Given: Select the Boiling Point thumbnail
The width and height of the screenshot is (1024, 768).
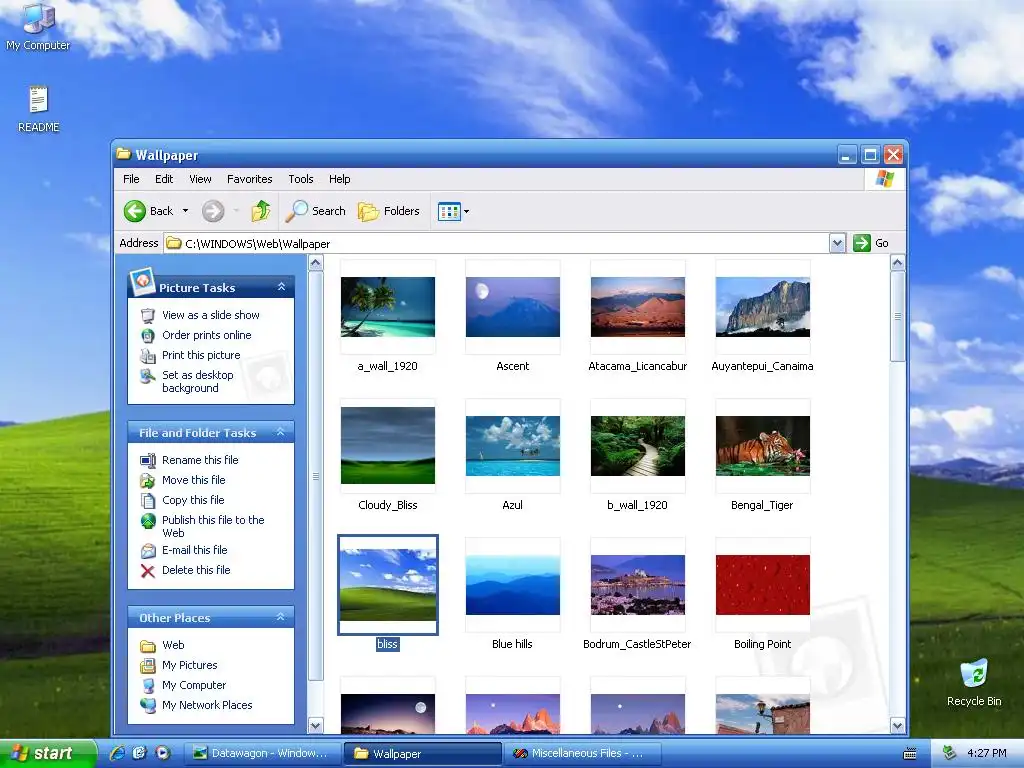Looking at the screenshot, I should point(763,584).
